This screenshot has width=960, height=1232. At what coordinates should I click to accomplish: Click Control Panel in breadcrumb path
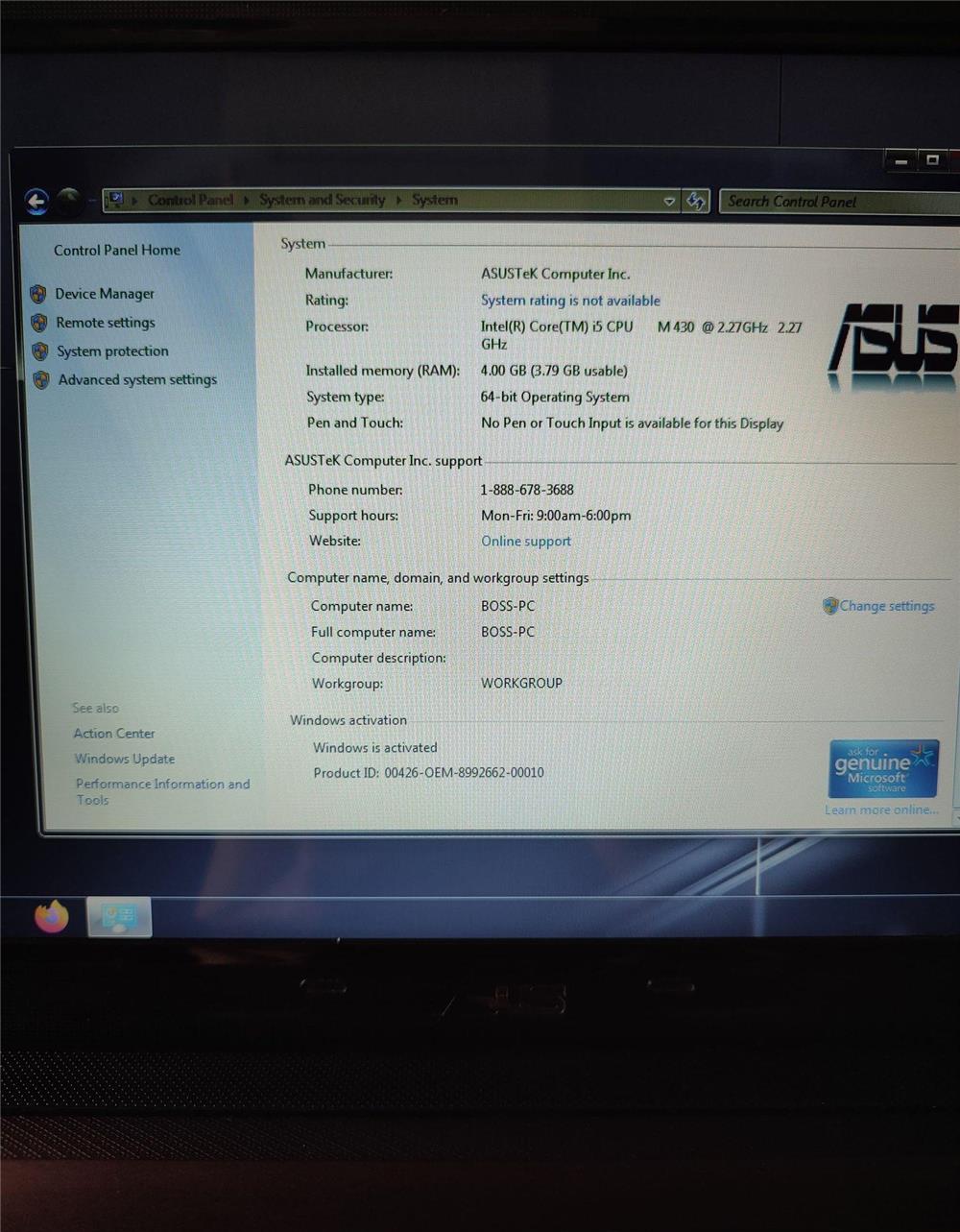190,200
